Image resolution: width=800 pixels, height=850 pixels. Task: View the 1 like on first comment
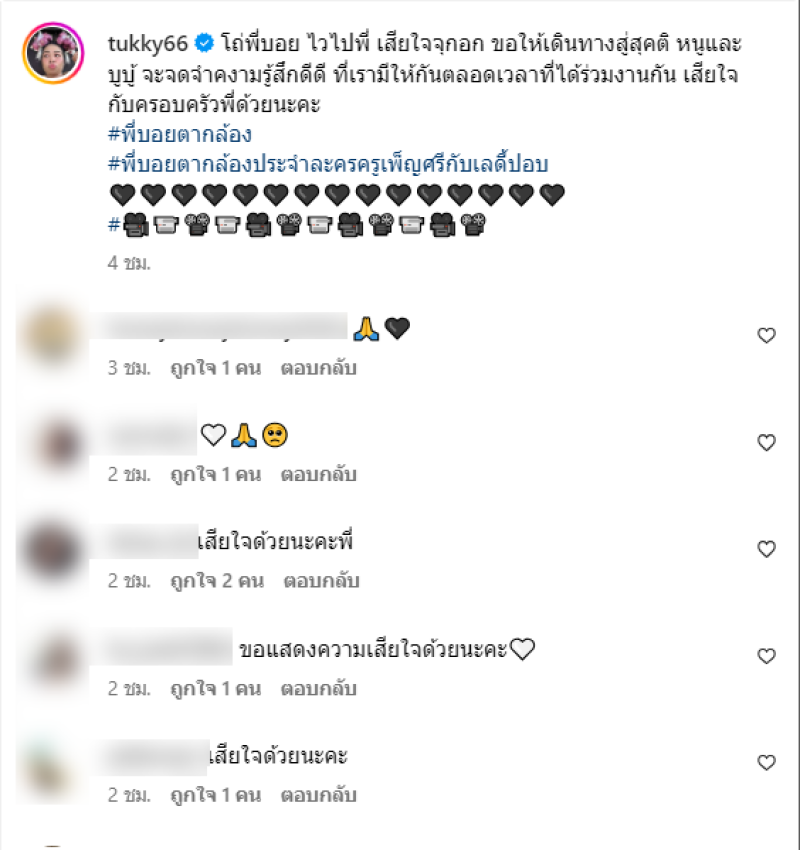coord(216,369)
